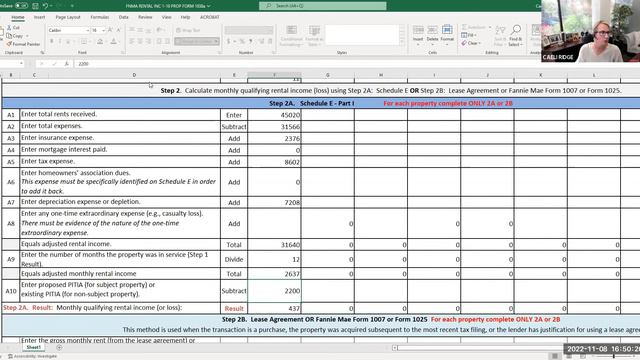Click Accessibility: Investigate in status bar
Image resolution: width=640 pixels, height=360 pixels.
[x=33, y=356]
